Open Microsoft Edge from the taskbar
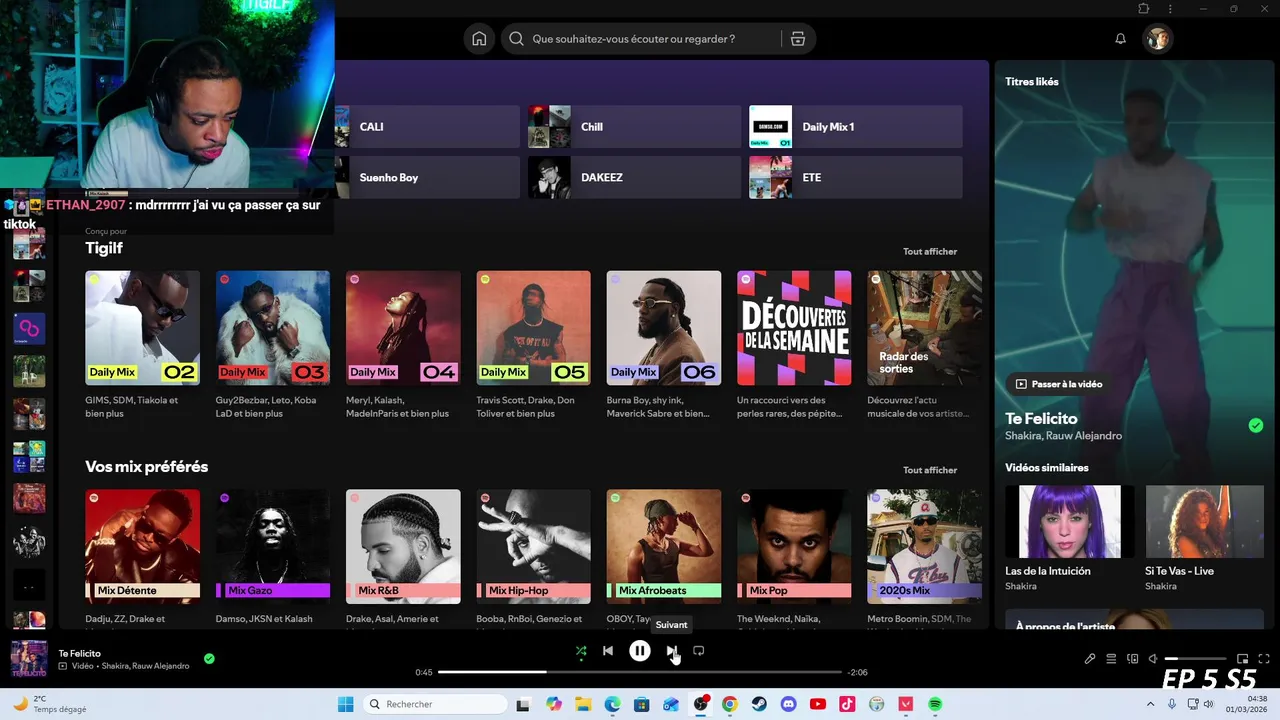This screenshot has height=720, width=1280. (612, 704)
